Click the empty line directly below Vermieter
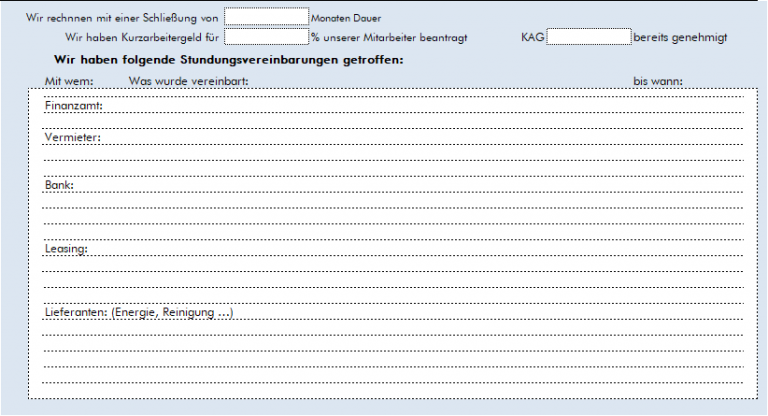This screenshot has width=768, height=416. [400, 153]
